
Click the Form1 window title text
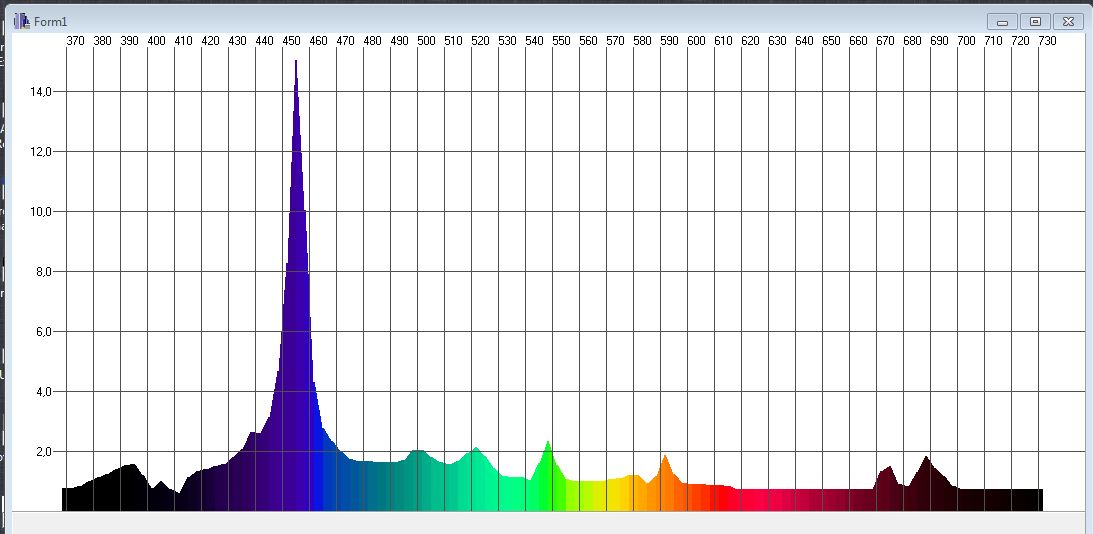tap(51, 22)
